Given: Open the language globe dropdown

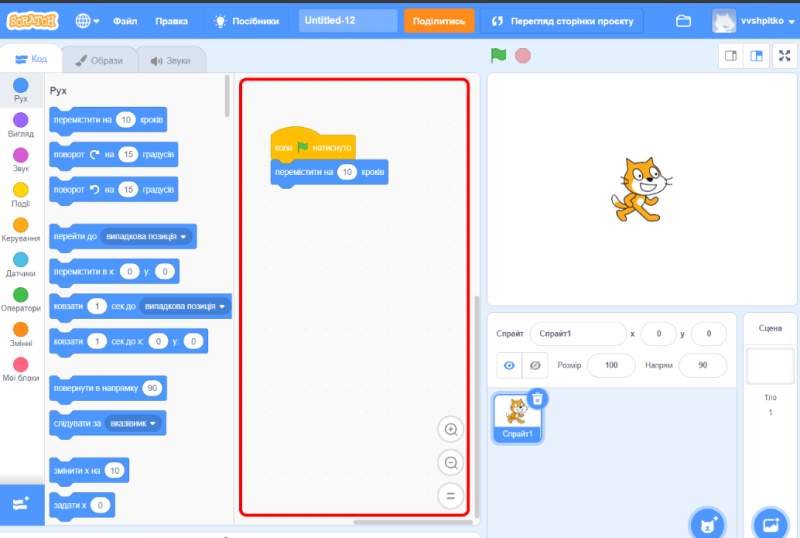Looking at the screenshot, I should (x=87, y=20).
